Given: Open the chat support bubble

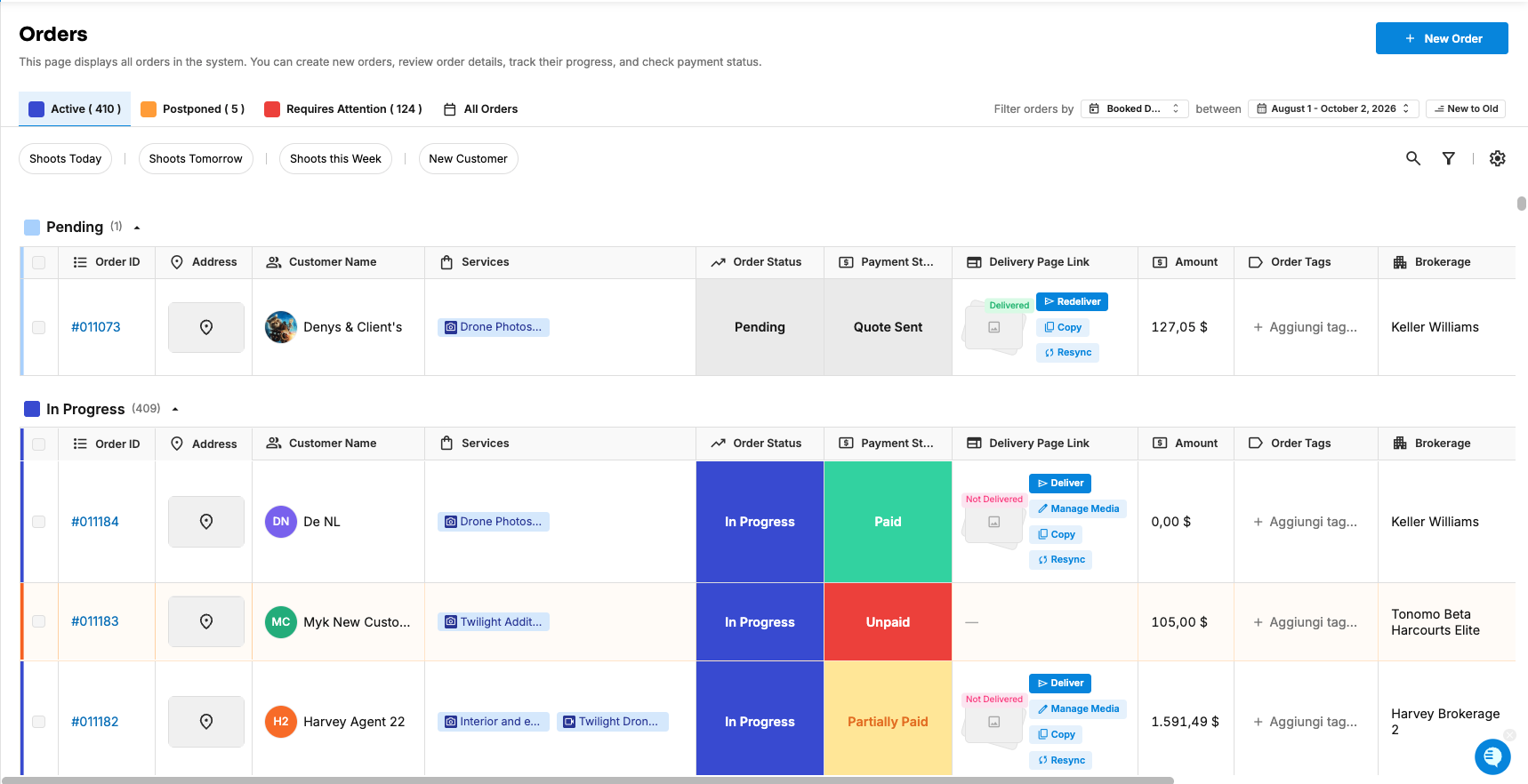Looking at the screenshot, I should (x=1492, y=756).
